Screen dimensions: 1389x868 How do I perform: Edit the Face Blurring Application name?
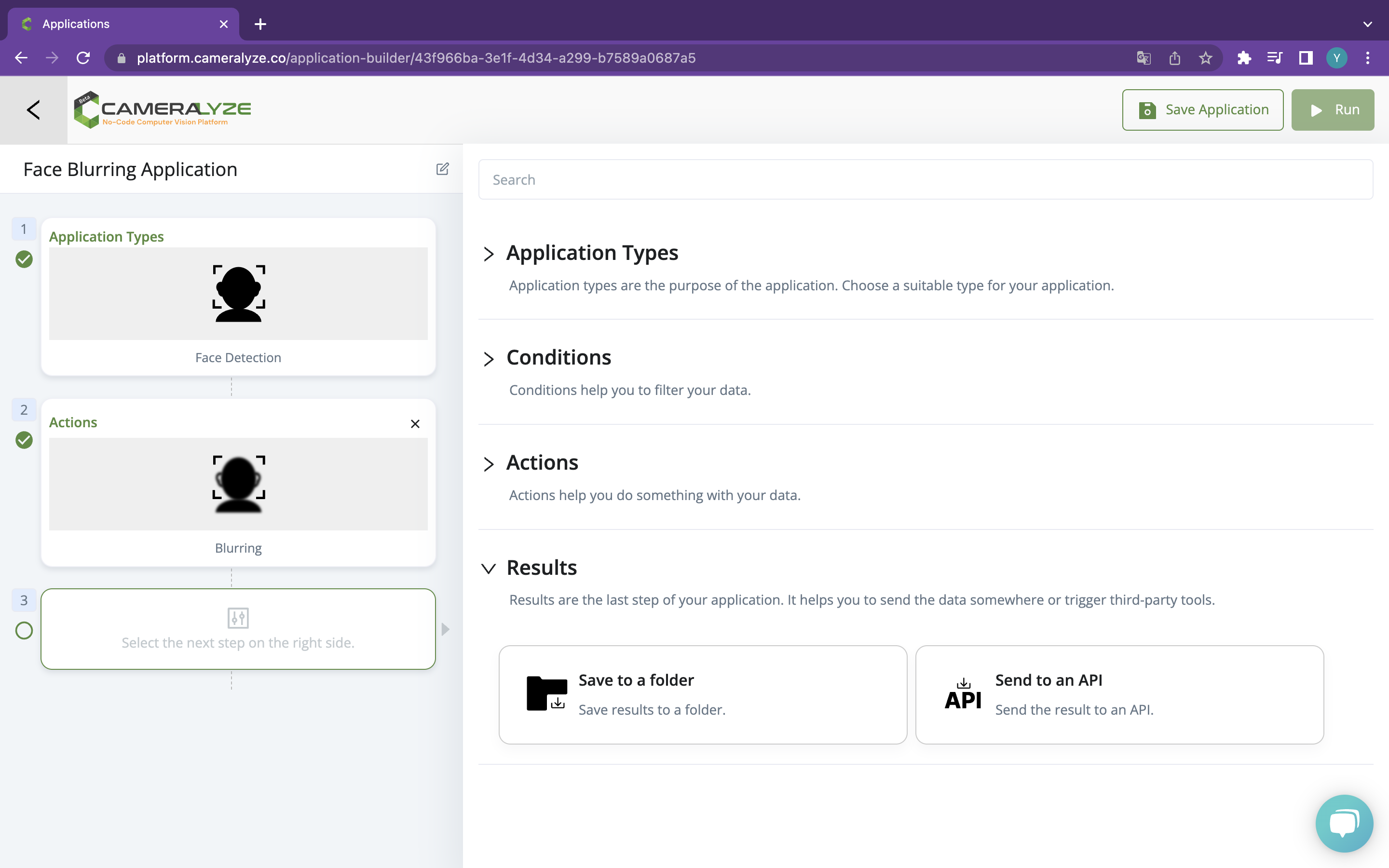point(442,169)
